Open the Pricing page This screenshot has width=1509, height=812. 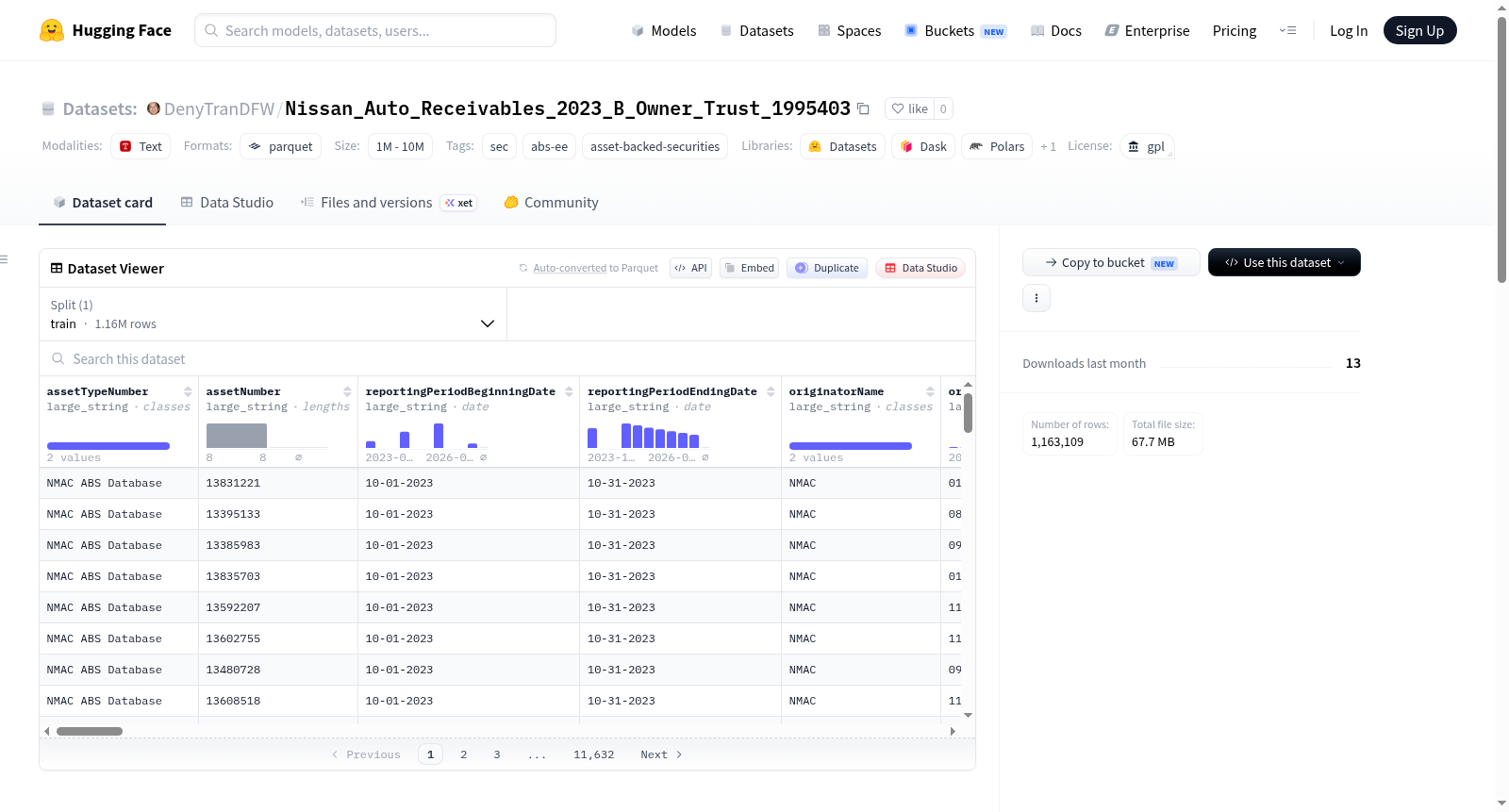click(x=1235, y=30)
